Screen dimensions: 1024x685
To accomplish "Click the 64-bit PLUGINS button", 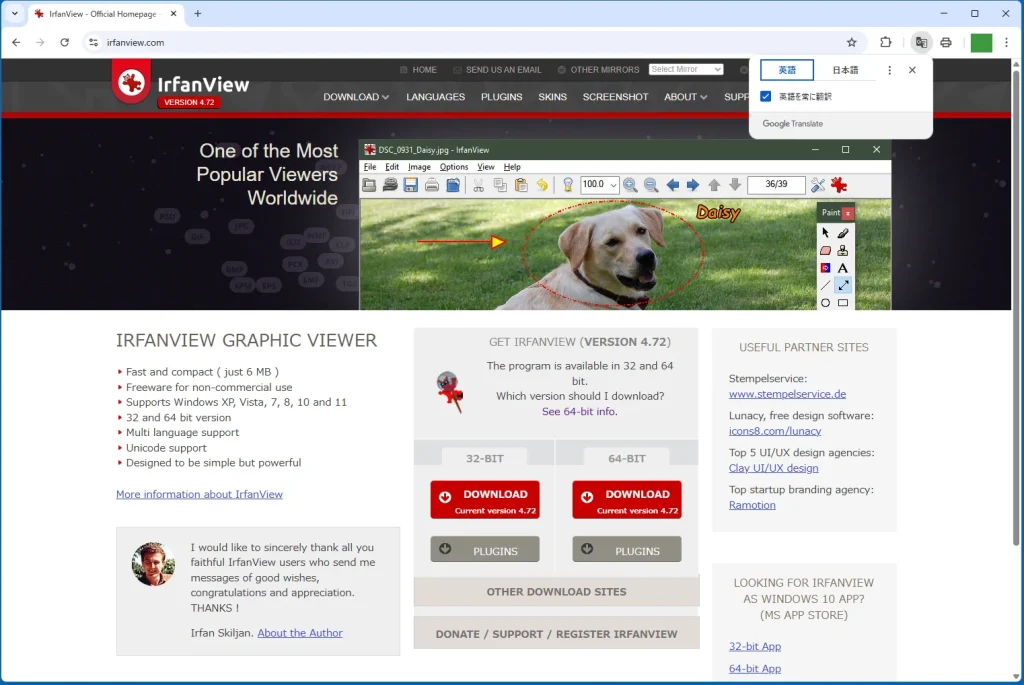I will (627, 549).
